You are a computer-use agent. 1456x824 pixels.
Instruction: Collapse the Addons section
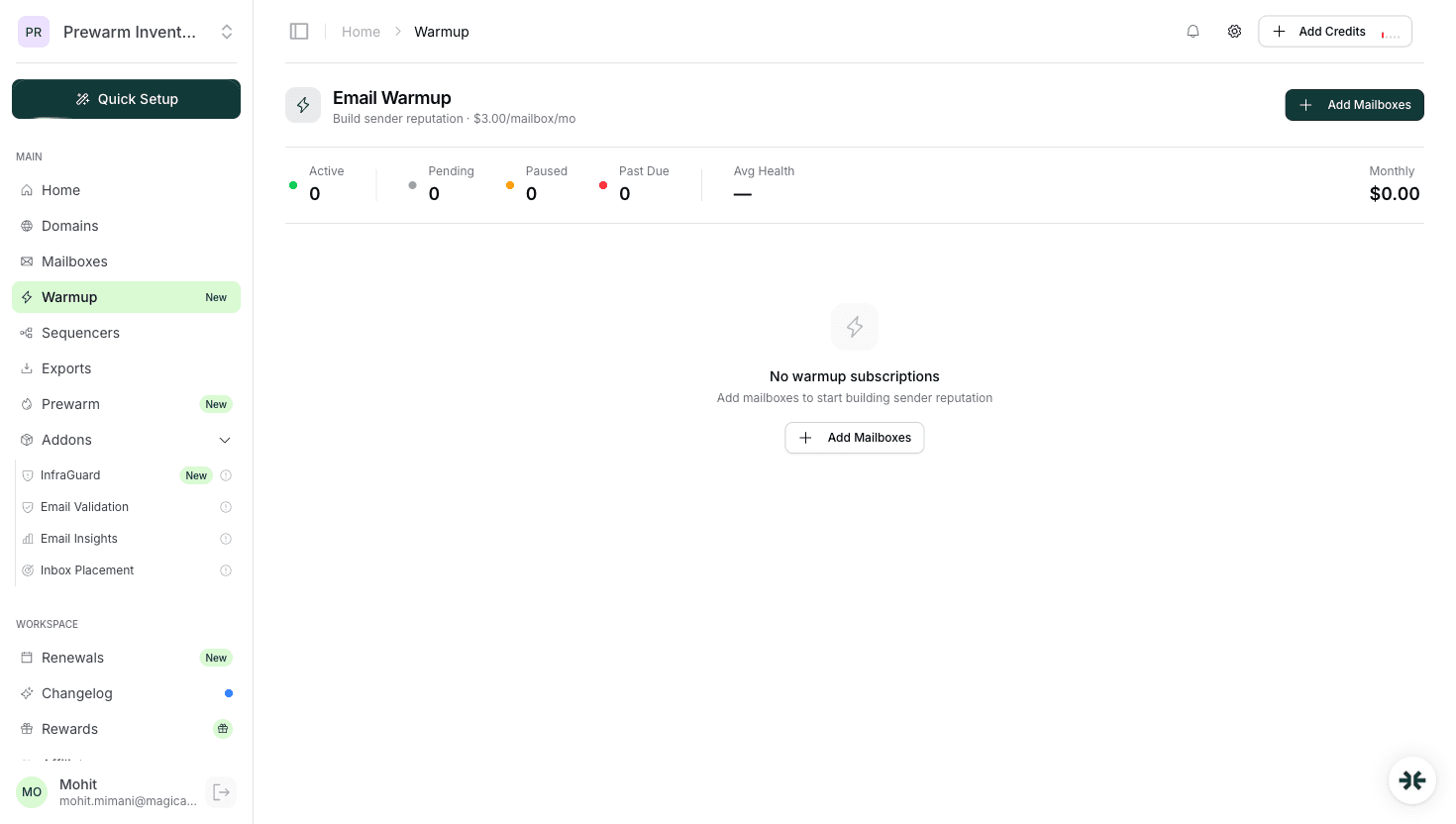[x=225, y=439]
